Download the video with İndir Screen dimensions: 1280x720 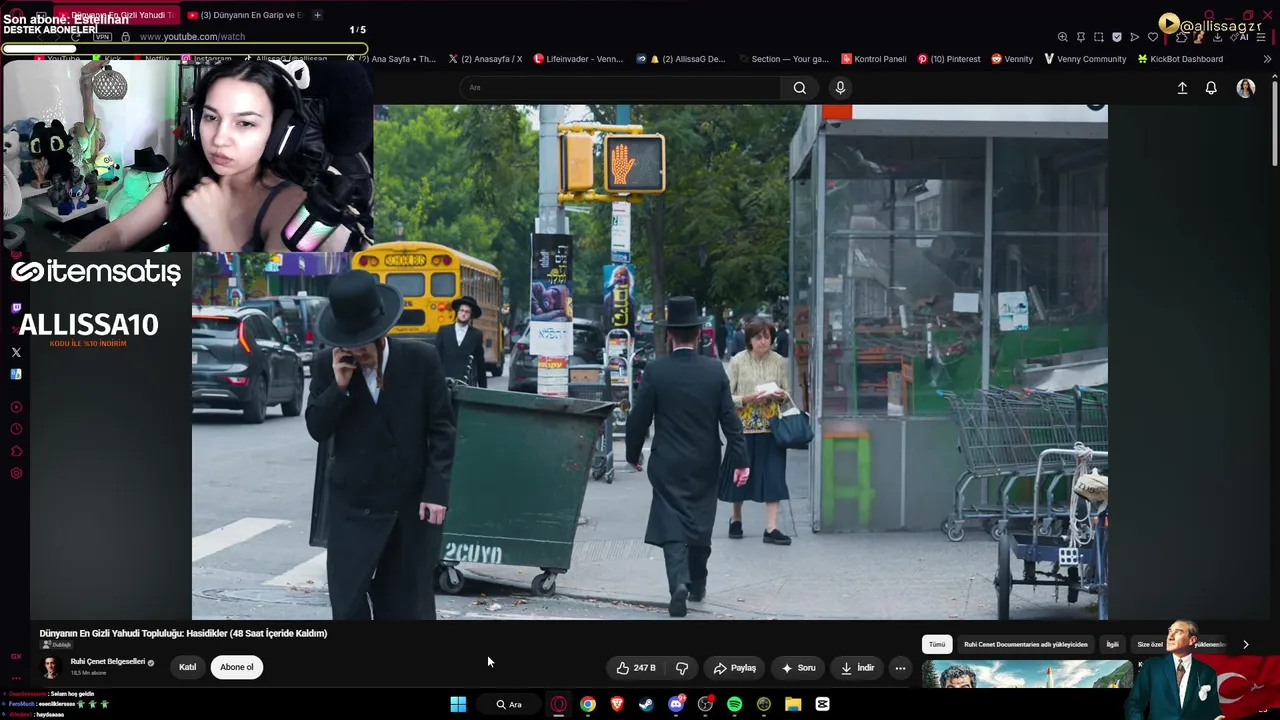[x=858, y=668]
